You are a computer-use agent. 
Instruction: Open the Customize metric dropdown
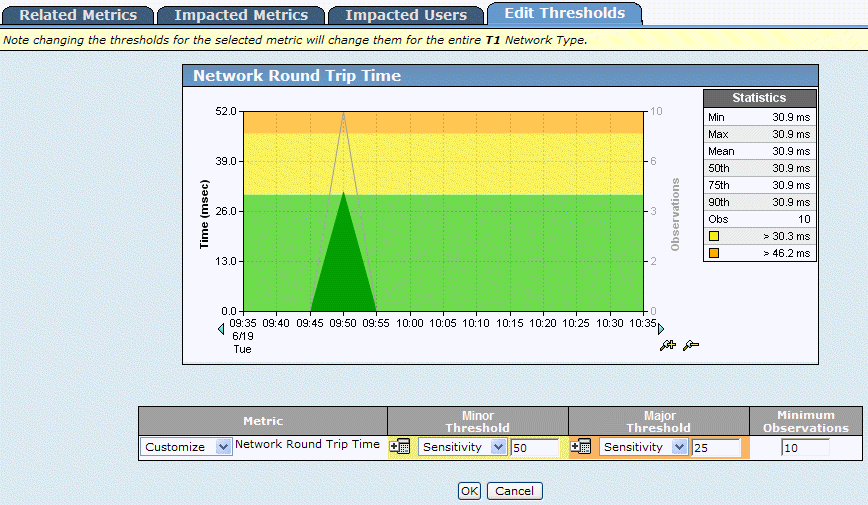(186, 447)
